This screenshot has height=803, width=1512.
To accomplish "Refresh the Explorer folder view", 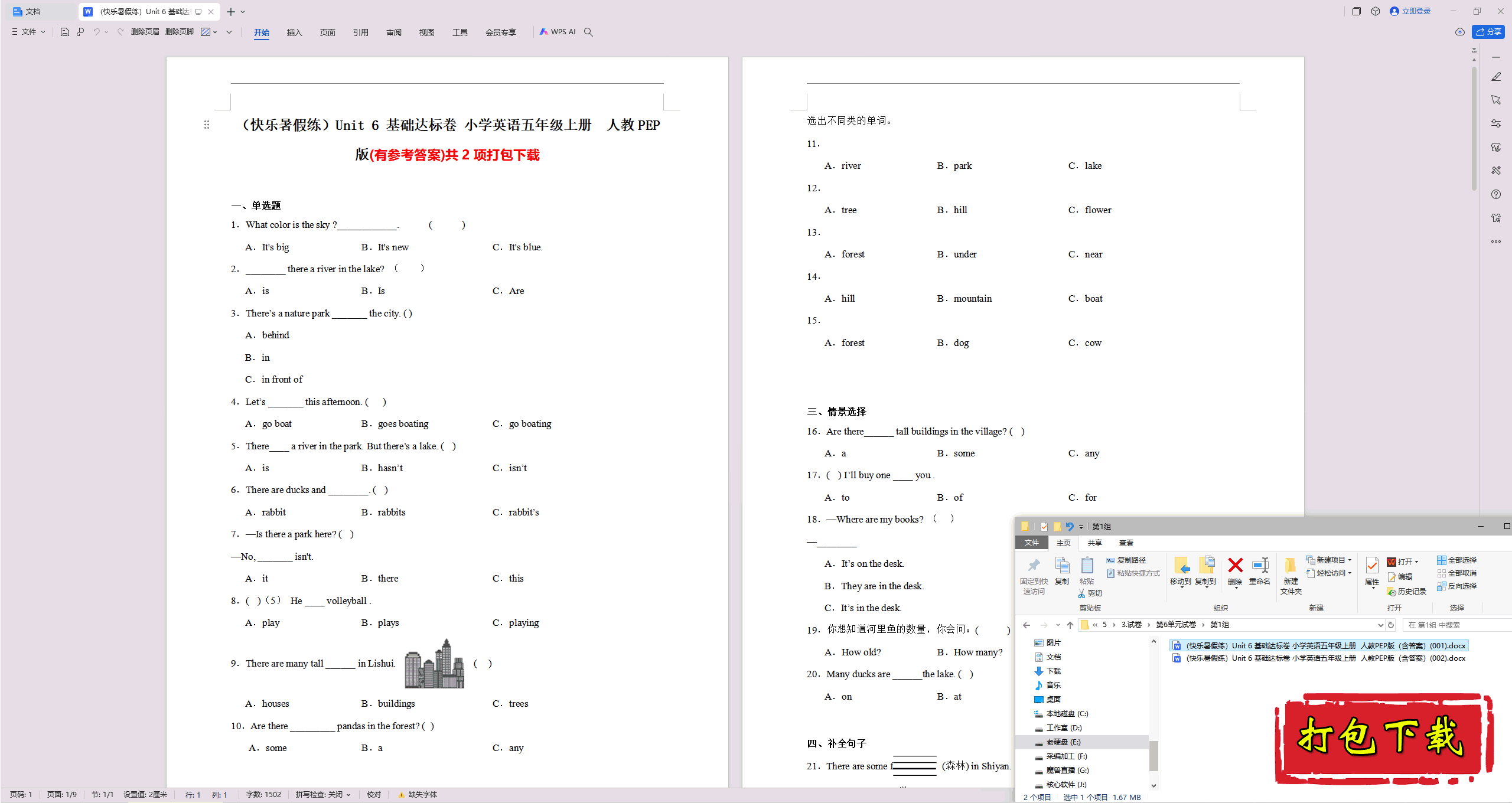I will tap(1391, 625).
